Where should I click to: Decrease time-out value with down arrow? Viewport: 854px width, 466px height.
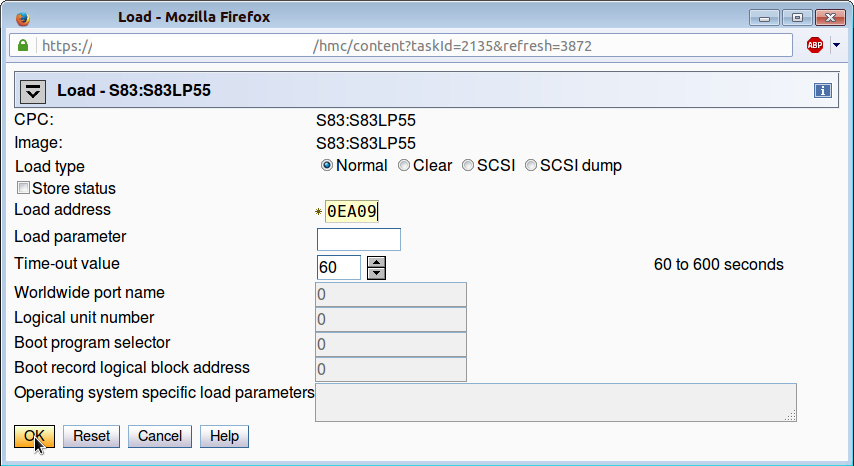tap(376, 273)
